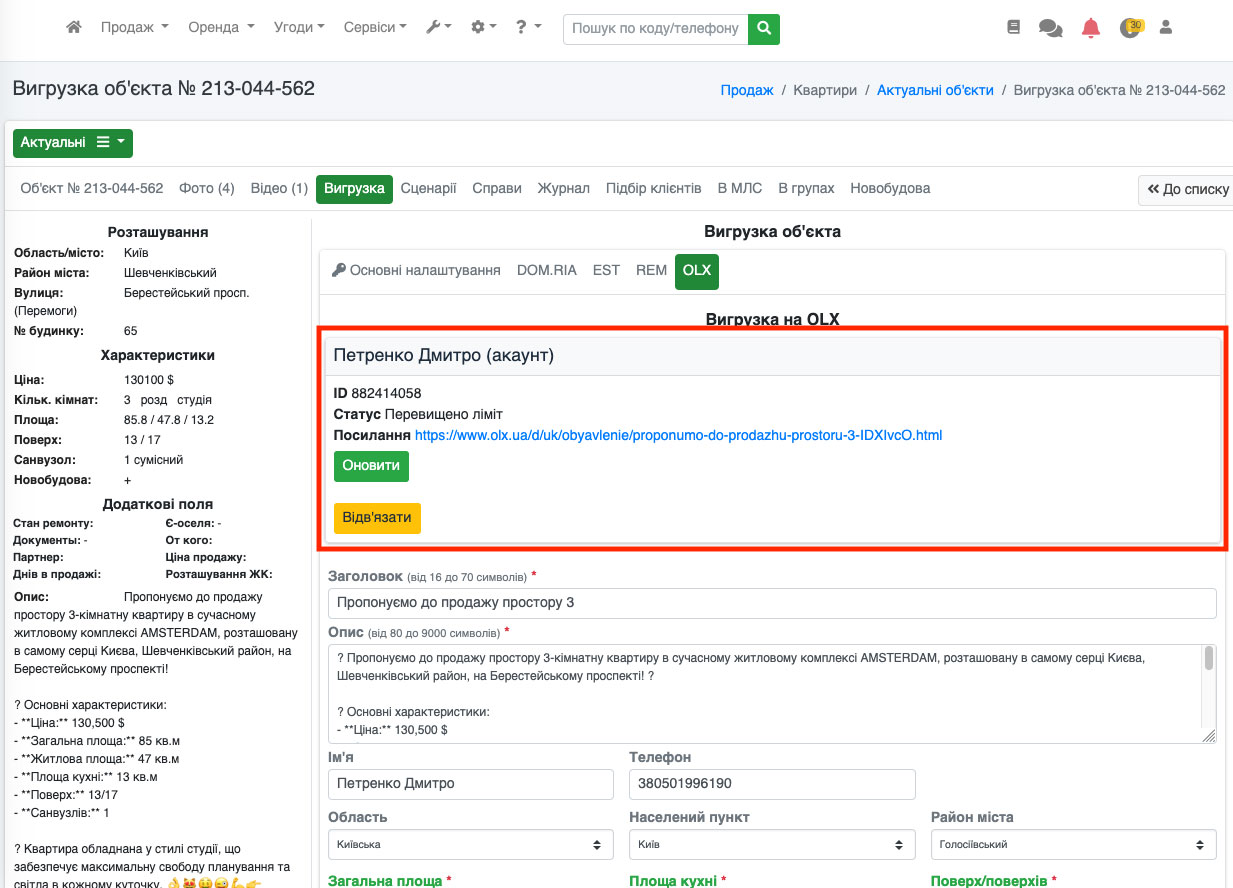Expand the Актуальні green dropdown
Viewport: 1233px width, 888px height.
click(73, 143)
